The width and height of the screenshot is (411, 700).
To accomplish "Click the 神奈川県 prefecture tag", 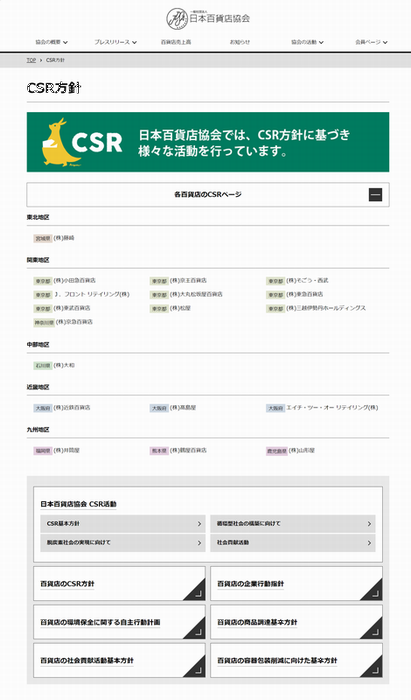I will 44,322.
